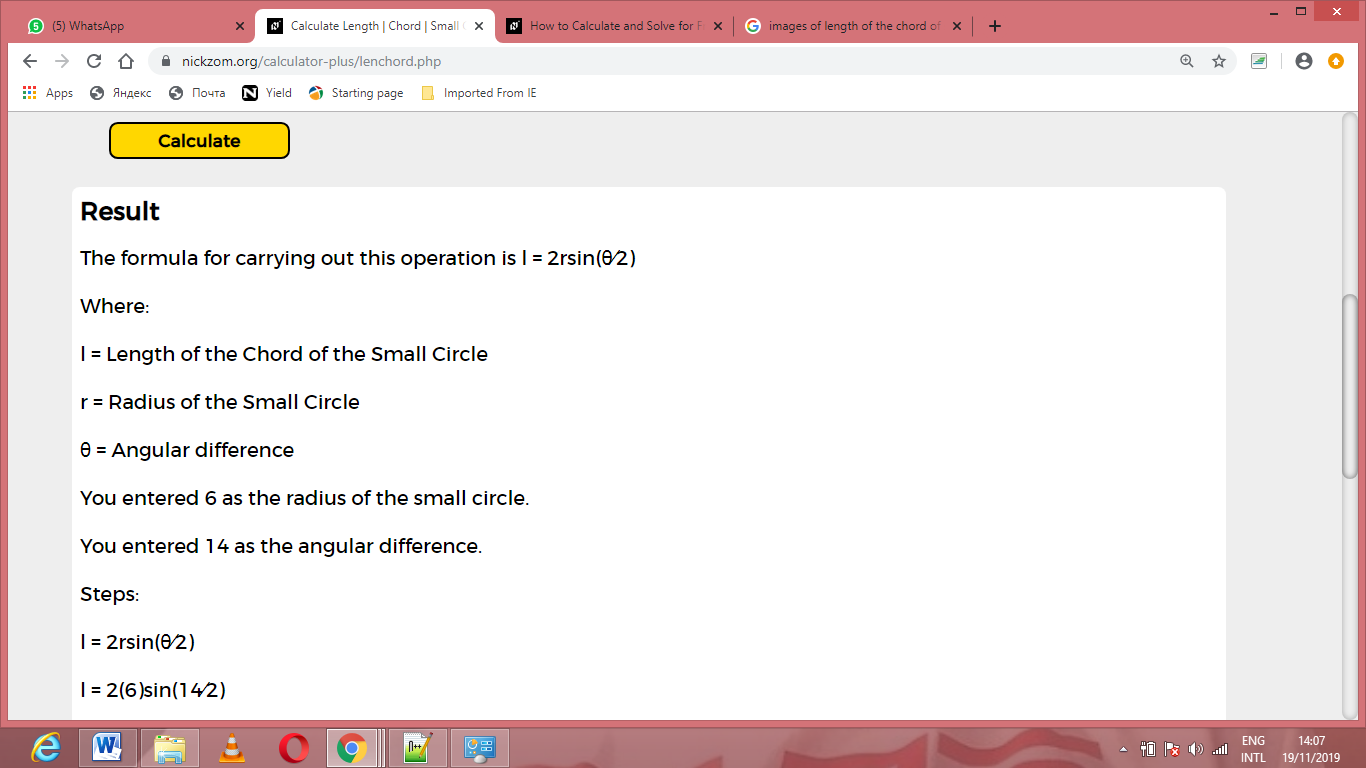Open File Explorer from the taskbar
The image size is (1366, 768).
(x=170, y=748)
